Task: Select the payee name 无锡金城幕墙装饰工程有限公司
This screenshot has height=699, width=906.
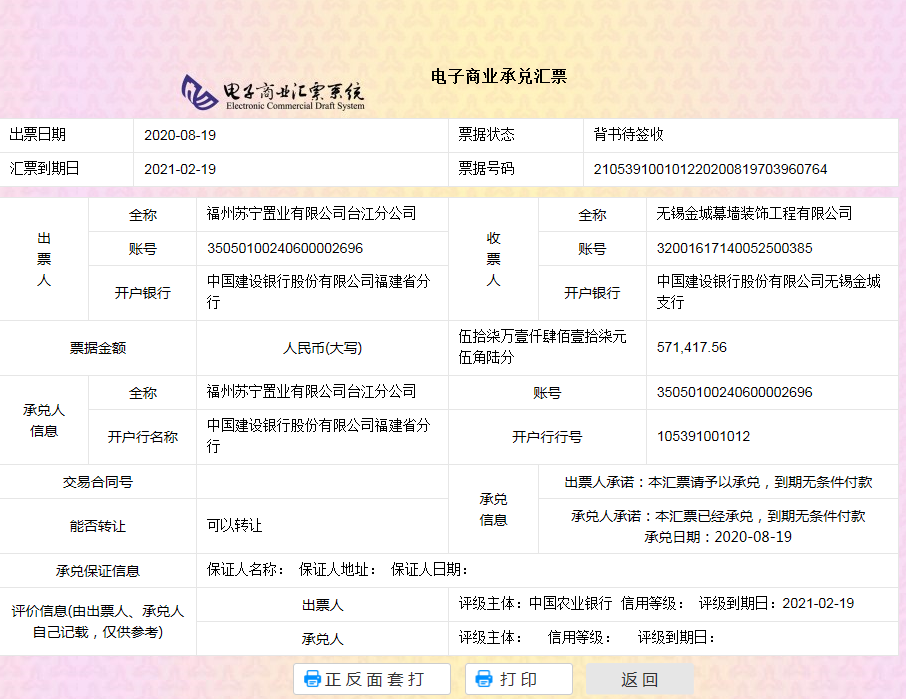Action: (754, 214)
